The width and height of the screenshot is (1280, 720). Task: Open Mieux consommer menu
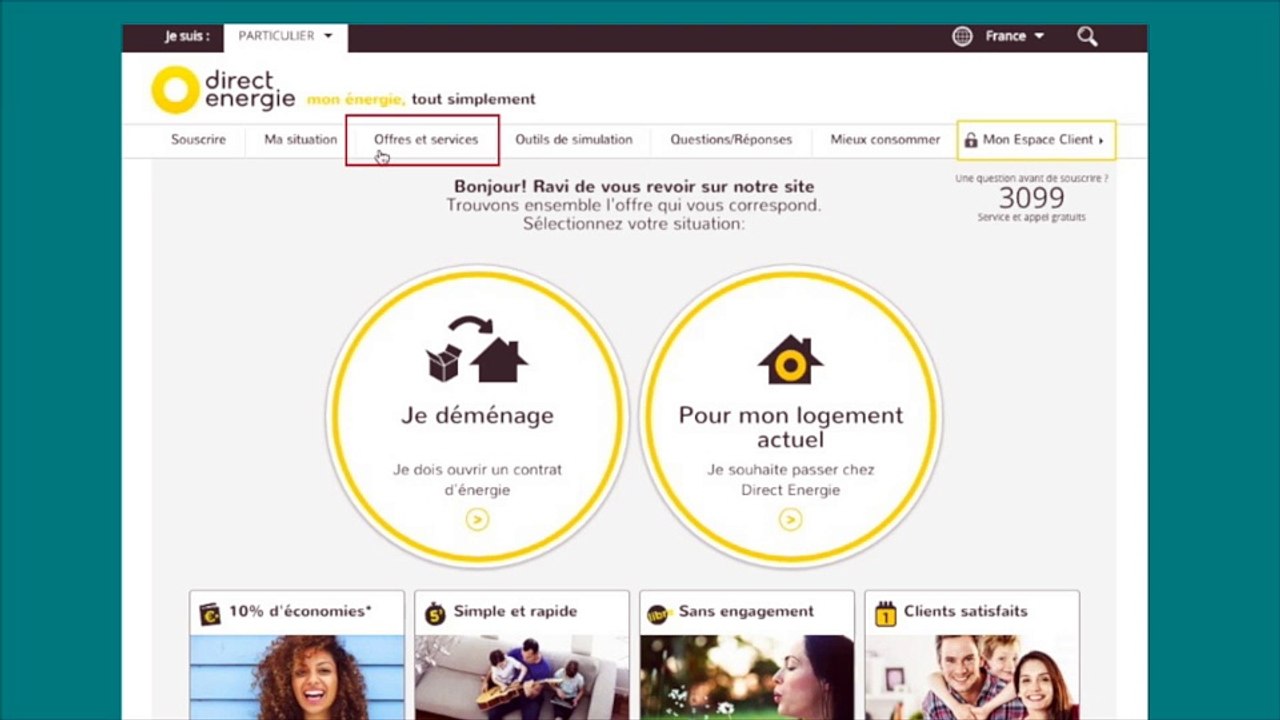(885, 140)
